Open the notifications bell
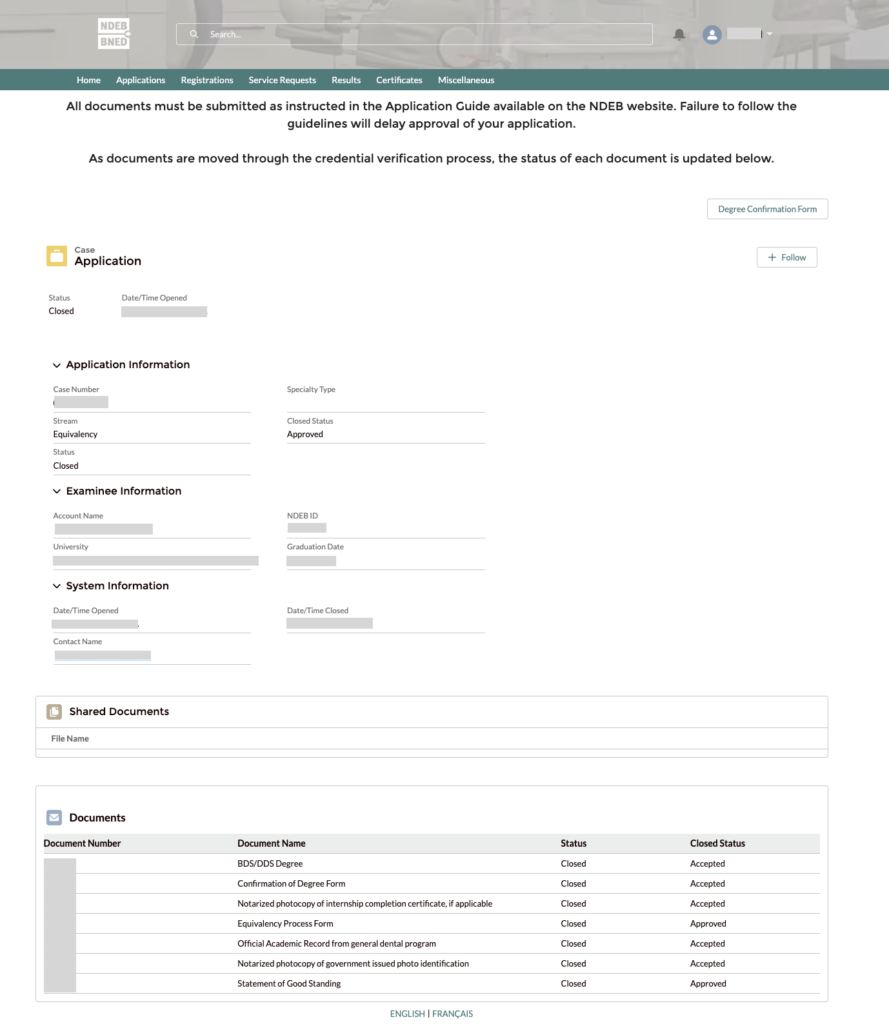Viewport: 889px width, 1024px height. [680, 34]
